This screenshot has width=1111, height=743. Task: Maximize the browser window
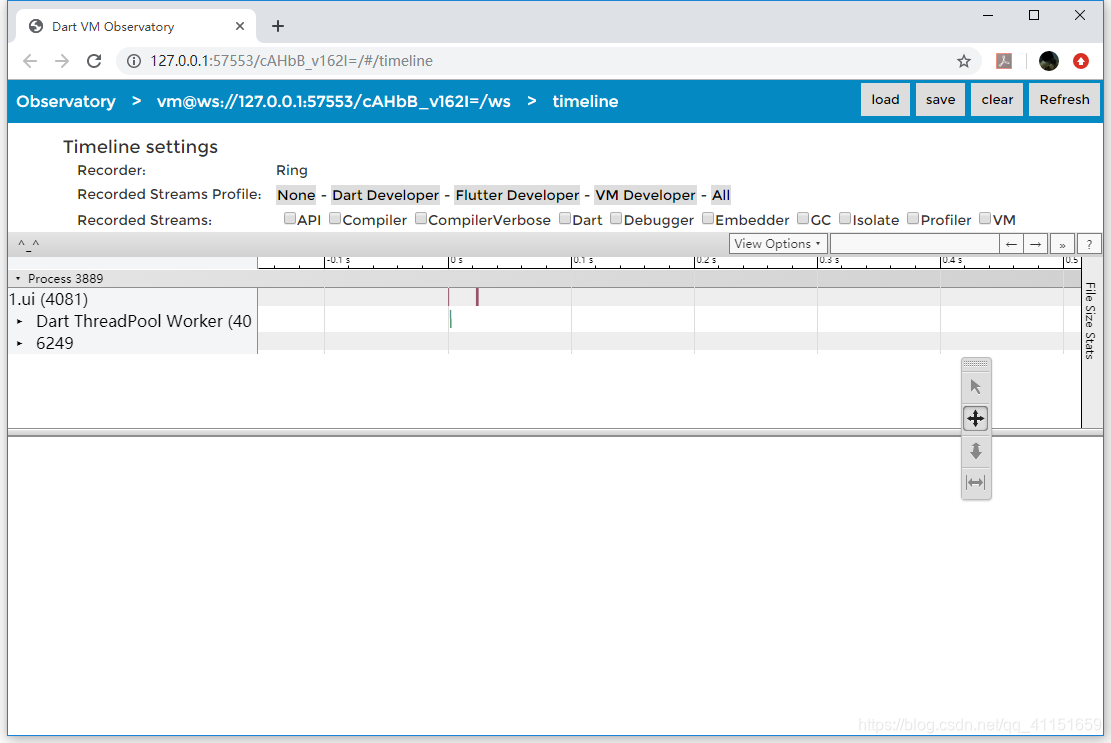(1034, 16)
